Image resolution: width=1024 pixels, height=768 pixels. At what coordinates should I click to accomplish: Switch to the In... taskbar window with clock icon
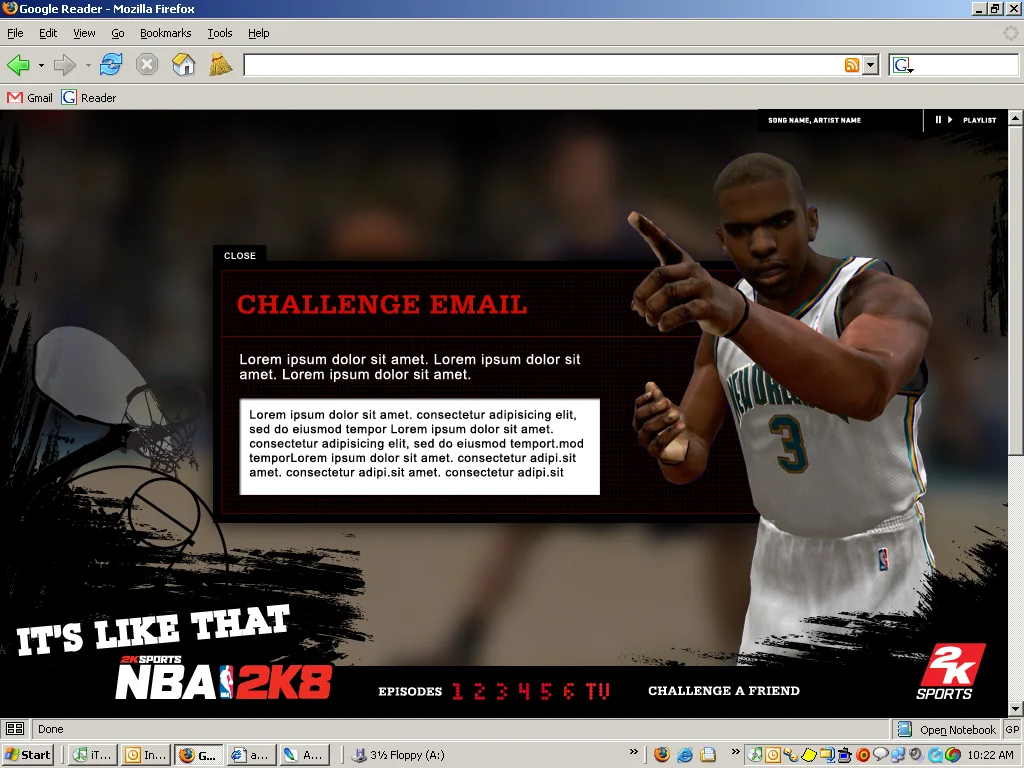click(x=146, y=755)
